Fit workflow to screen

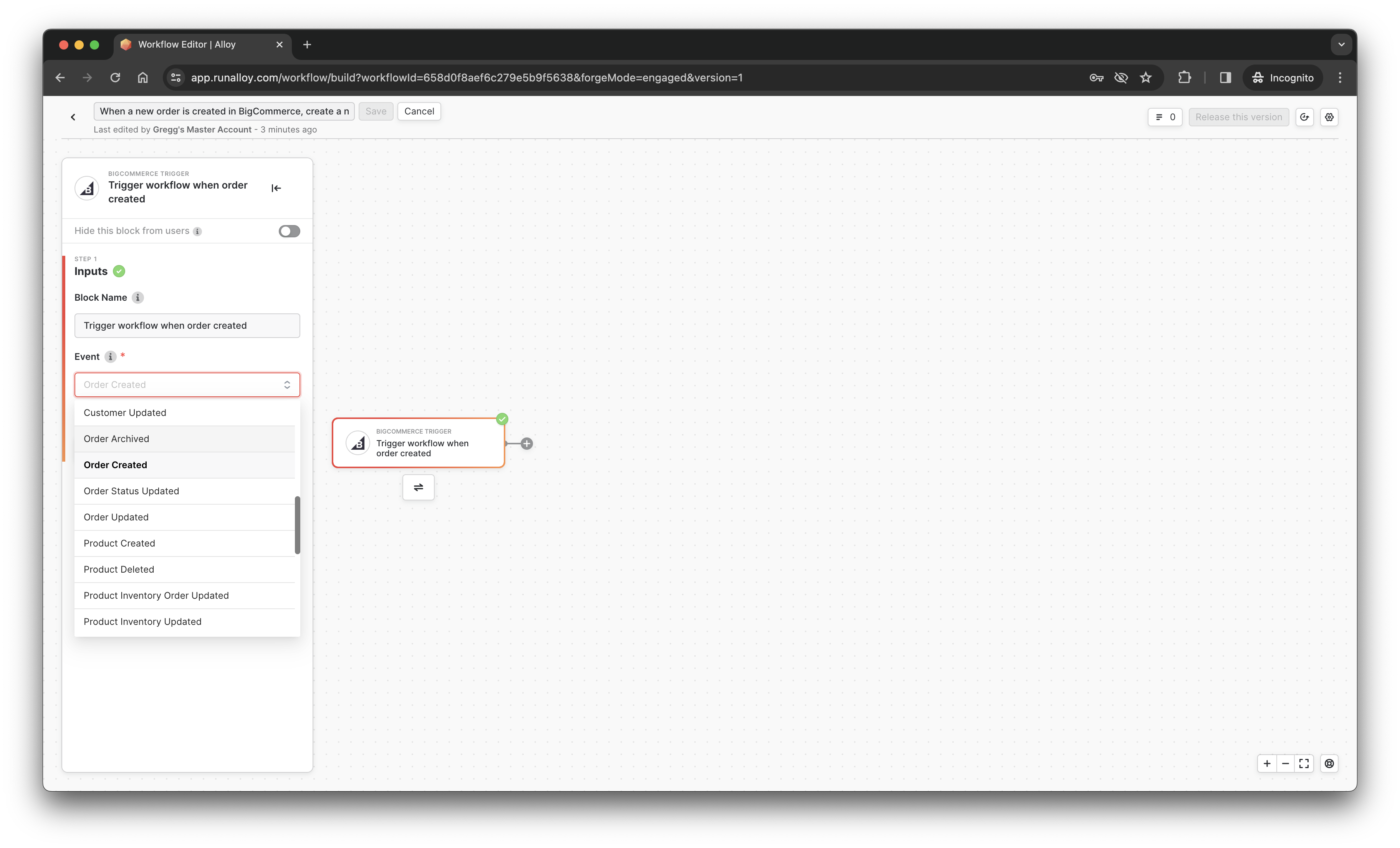pos(1304,763)
